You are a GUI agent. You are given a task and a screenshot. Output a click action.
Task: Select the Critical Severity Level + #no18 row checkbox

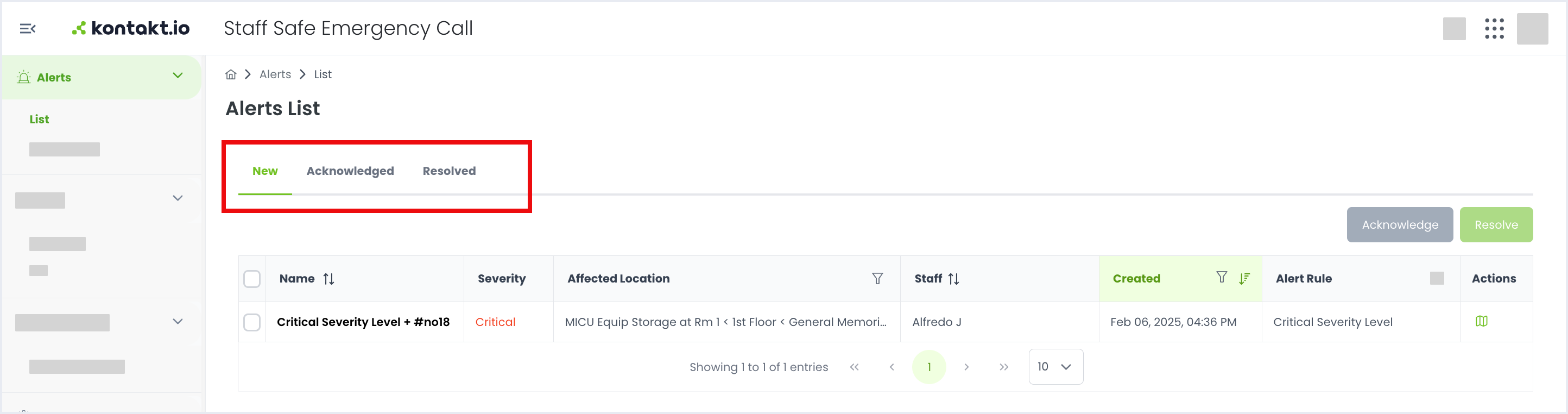pos(252,322)
